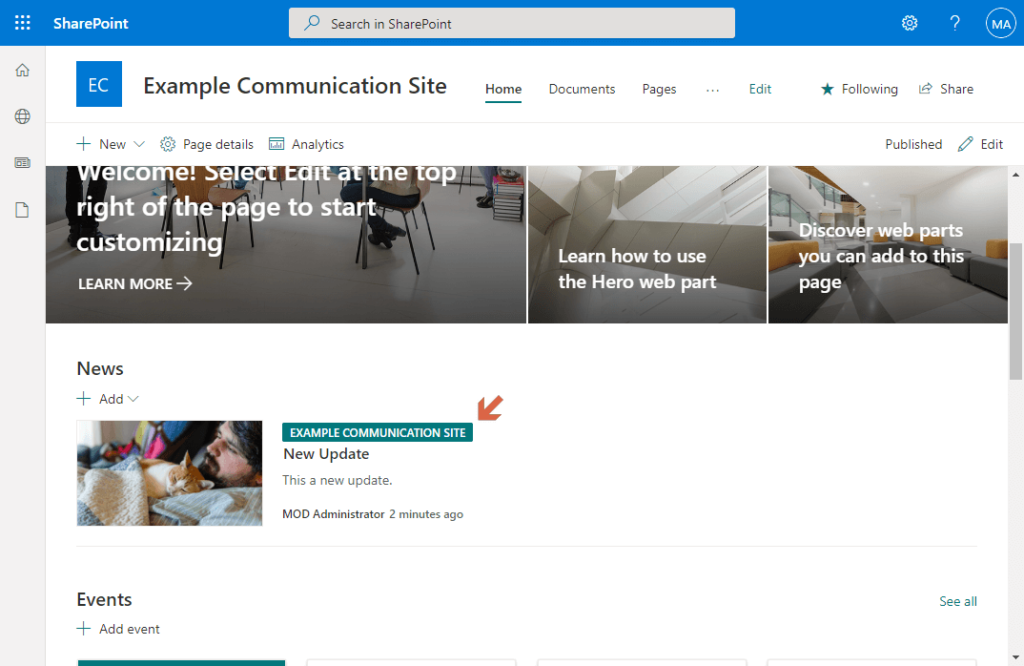Click the News section heading
The image size is (1024, 666).
pyautogui.click(x=100, y=368)
